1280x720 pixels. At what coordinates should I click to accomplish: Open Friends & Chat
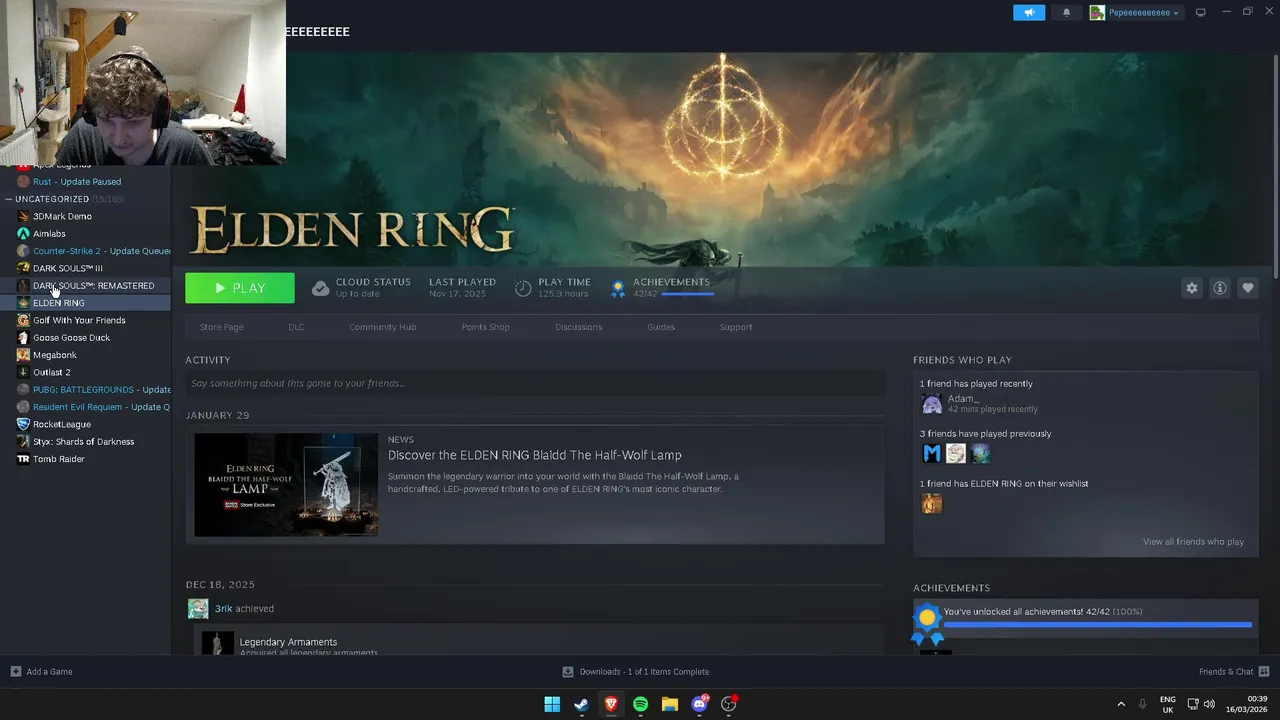click(x=1234, y=672)
